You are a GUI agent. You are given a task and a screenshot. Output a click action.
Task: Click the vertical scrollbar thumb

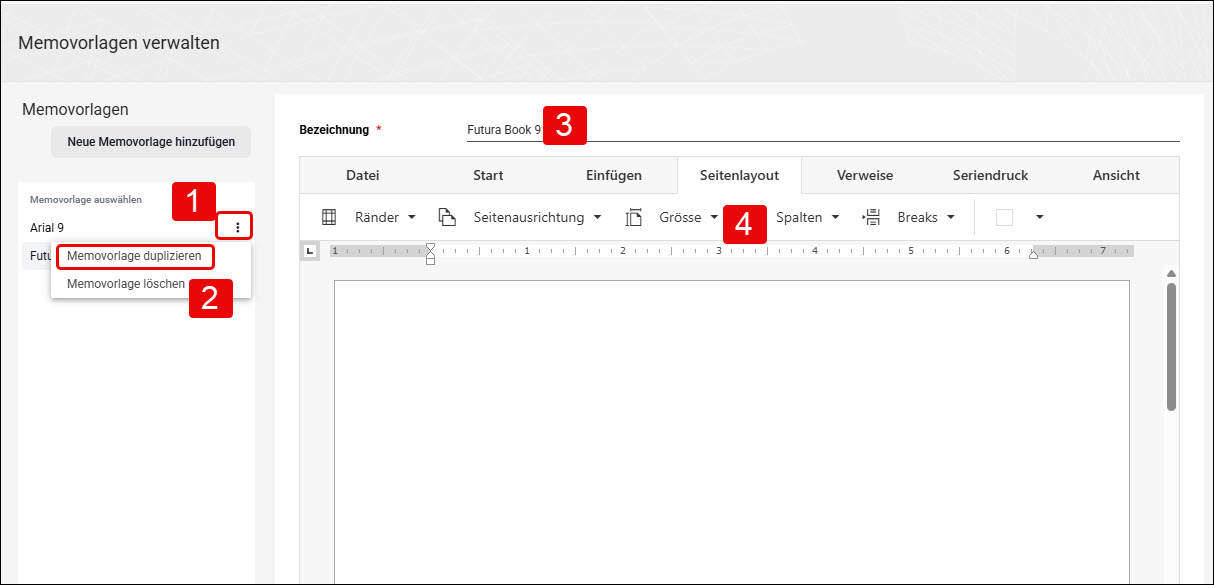coord(1171,346)
